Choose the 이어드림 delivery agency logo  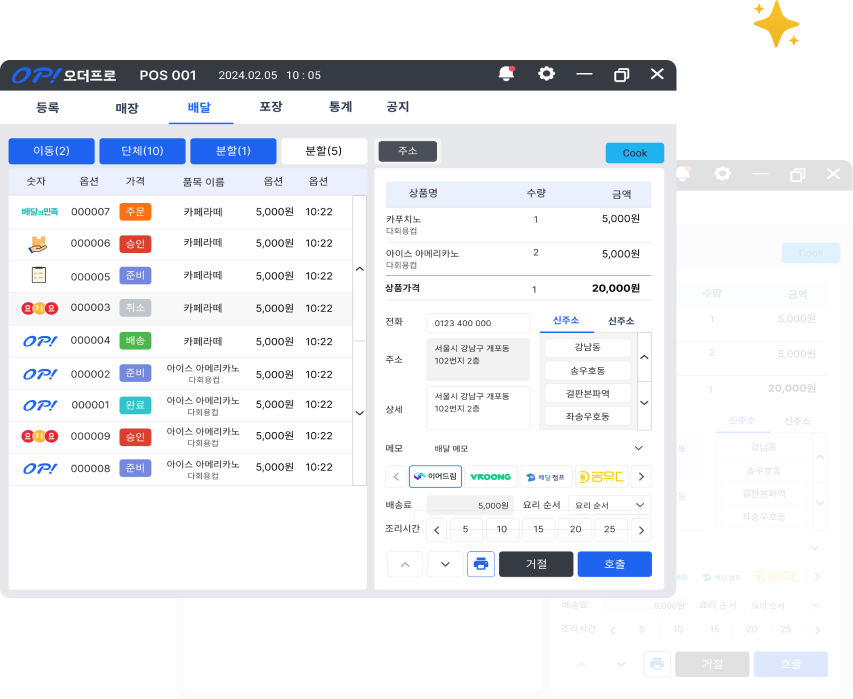[x=435, y=477]
